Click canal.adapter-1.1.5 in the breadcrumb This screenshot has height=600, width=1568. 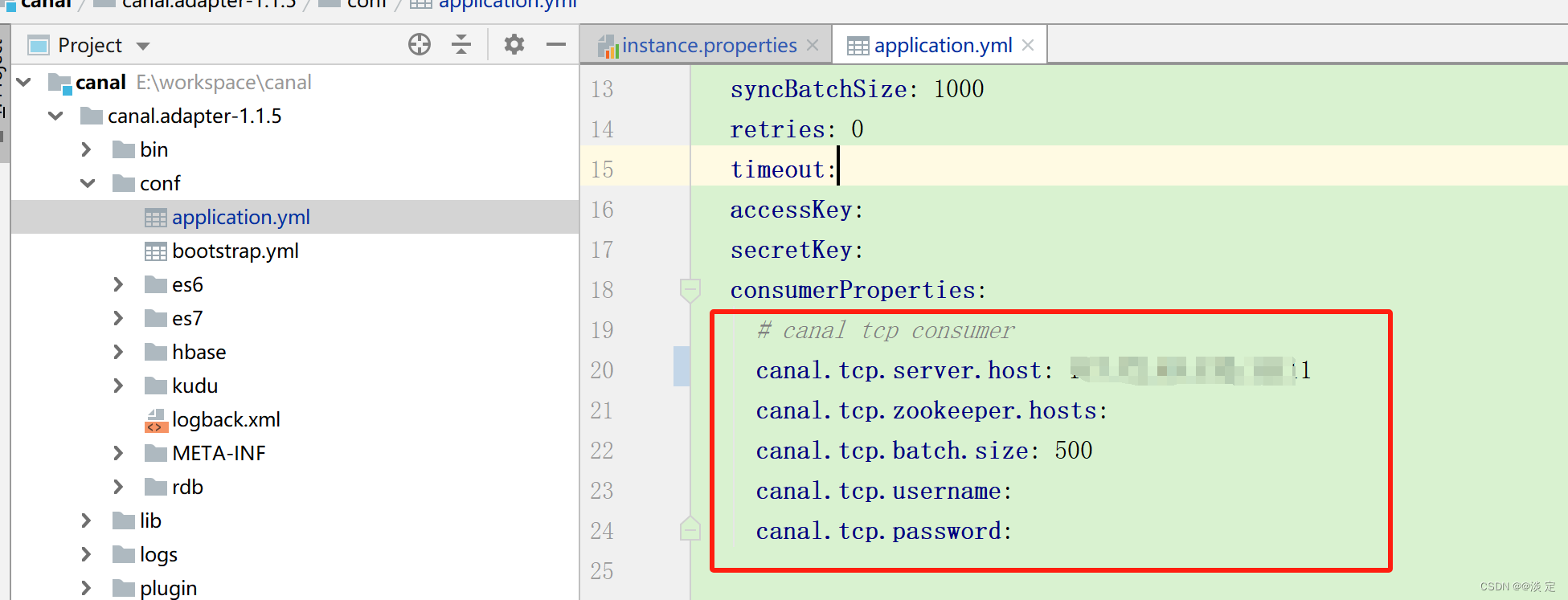point(209,5)
